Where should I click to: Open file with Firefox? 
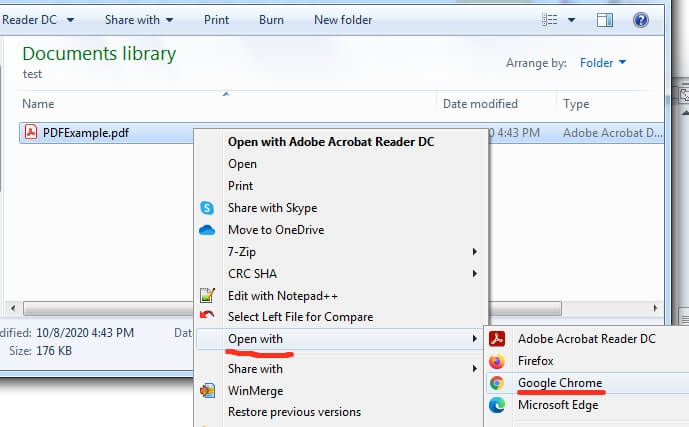[x=535, y=361]
